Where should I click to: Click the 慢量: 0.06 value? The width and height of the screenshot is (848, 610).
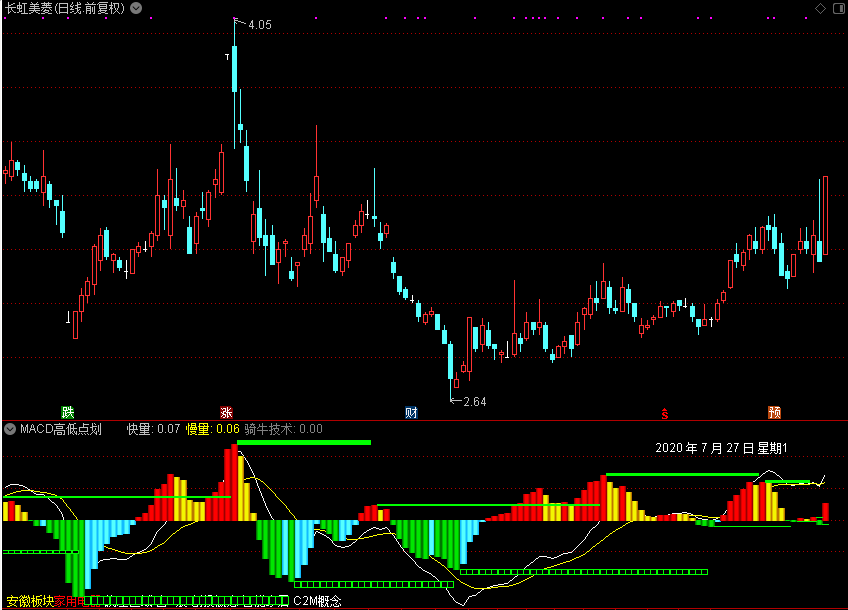[213, 429]
